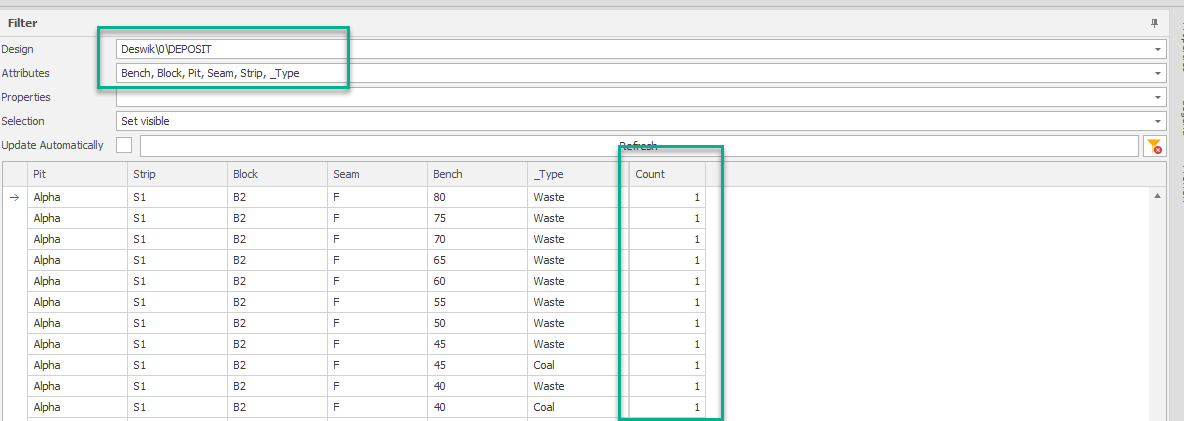Click the clear filter funnel icon
This screenshot has height=421, width=1184.
pyautogui.click(x=1155, y=146)
